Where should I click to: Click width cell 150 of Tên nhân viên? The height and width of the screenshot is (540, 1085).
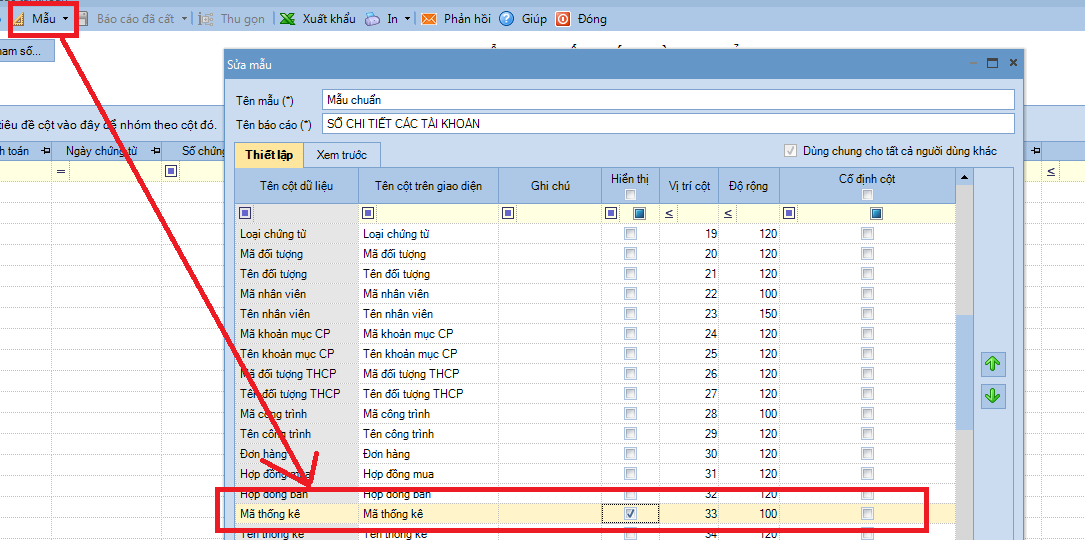(749, 314)
